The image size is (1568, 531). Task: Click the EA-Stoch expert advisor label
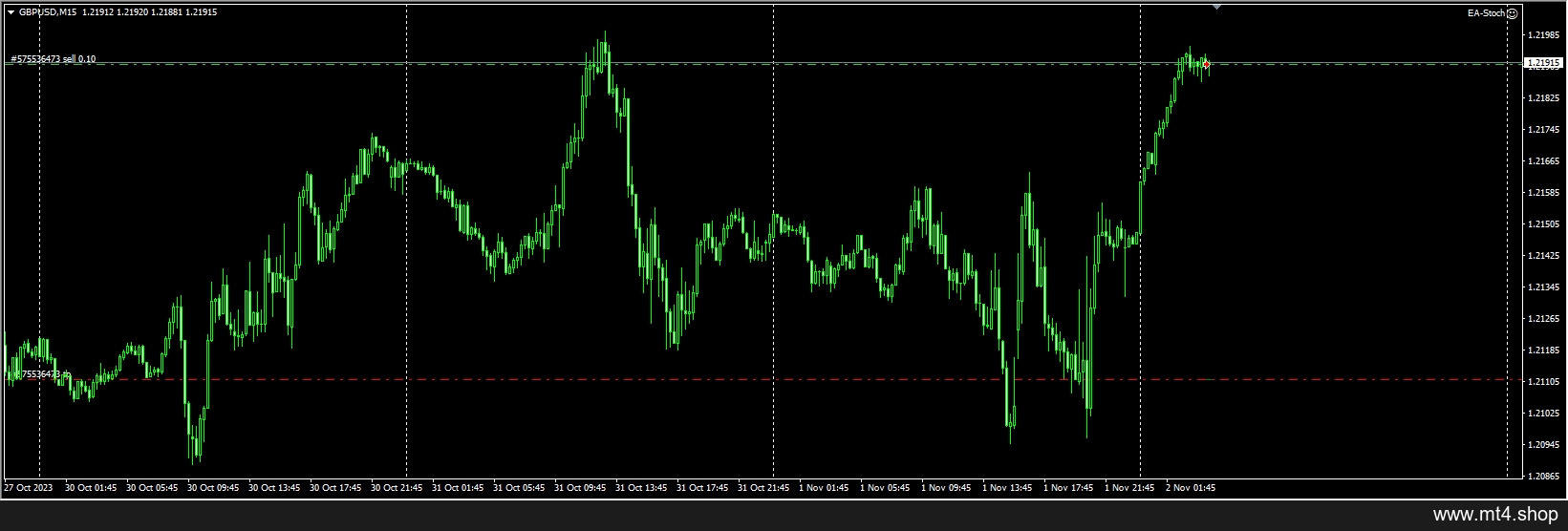[1486, 13]
